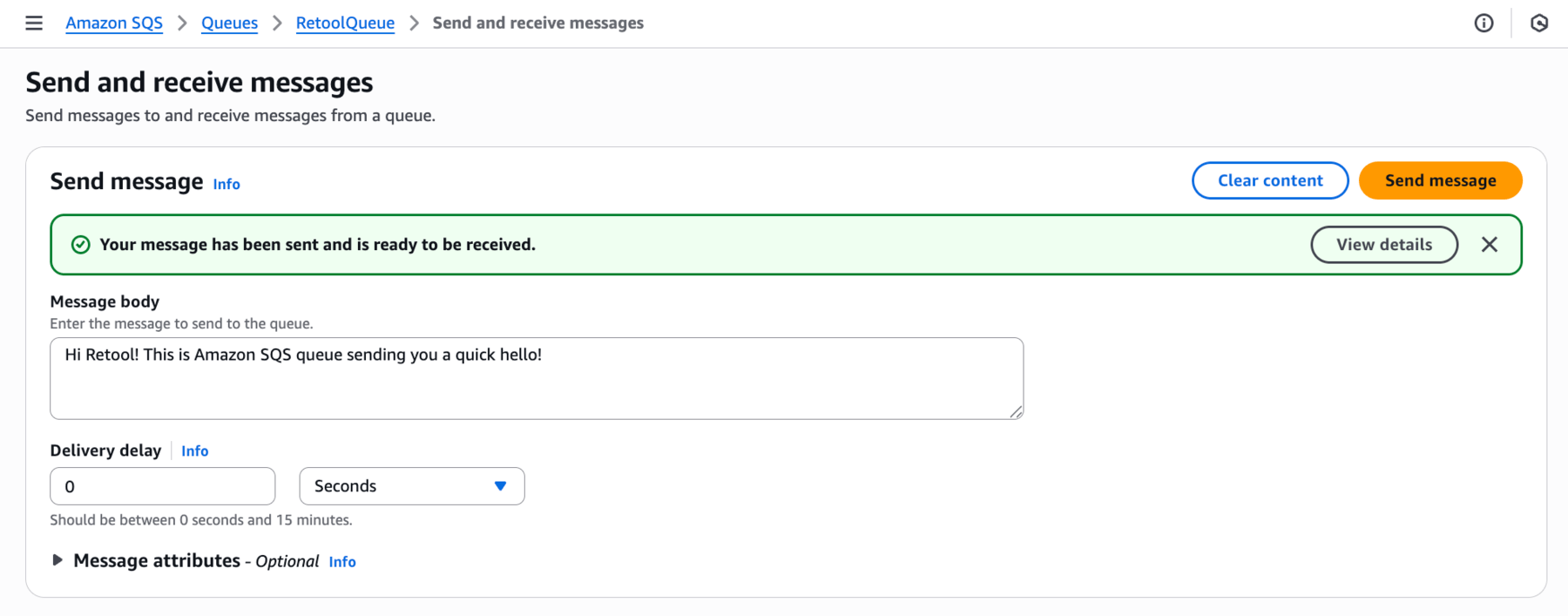Click the green success checkmark icon

(x=80, y=245)
